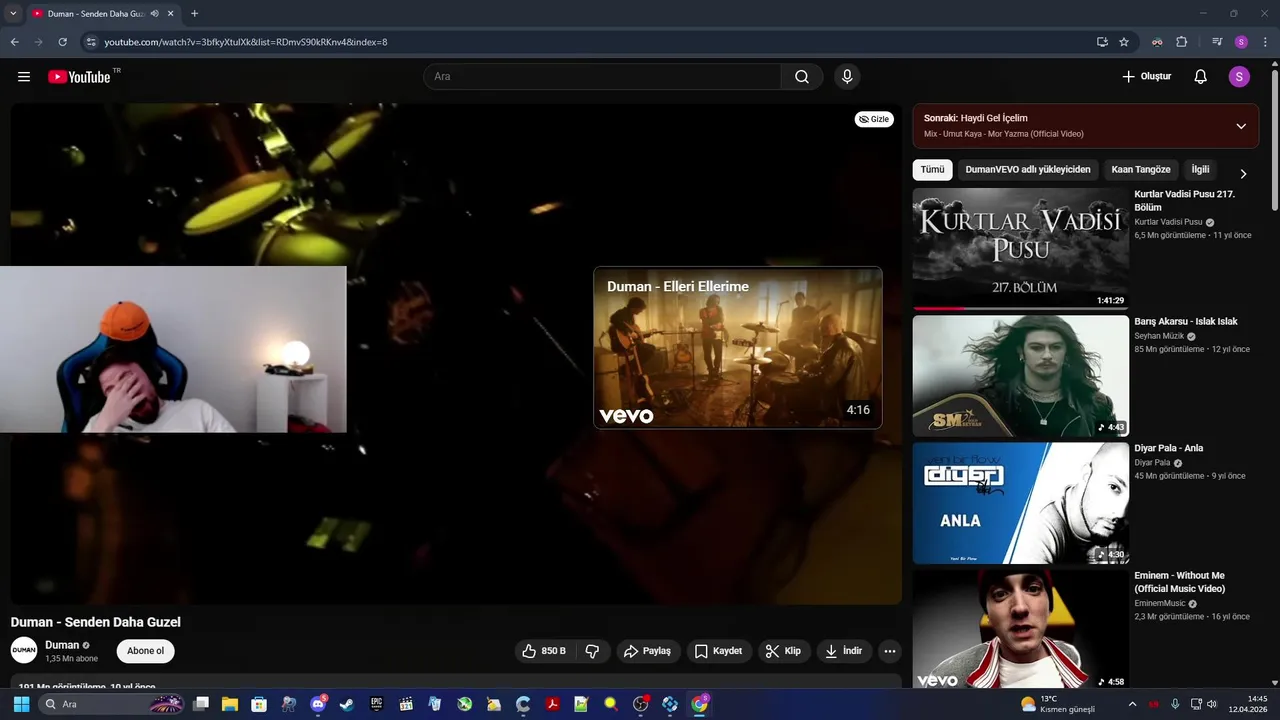Open Chrome media controls icon
The image size is (1280, 720).
[x=1217, y=42]
